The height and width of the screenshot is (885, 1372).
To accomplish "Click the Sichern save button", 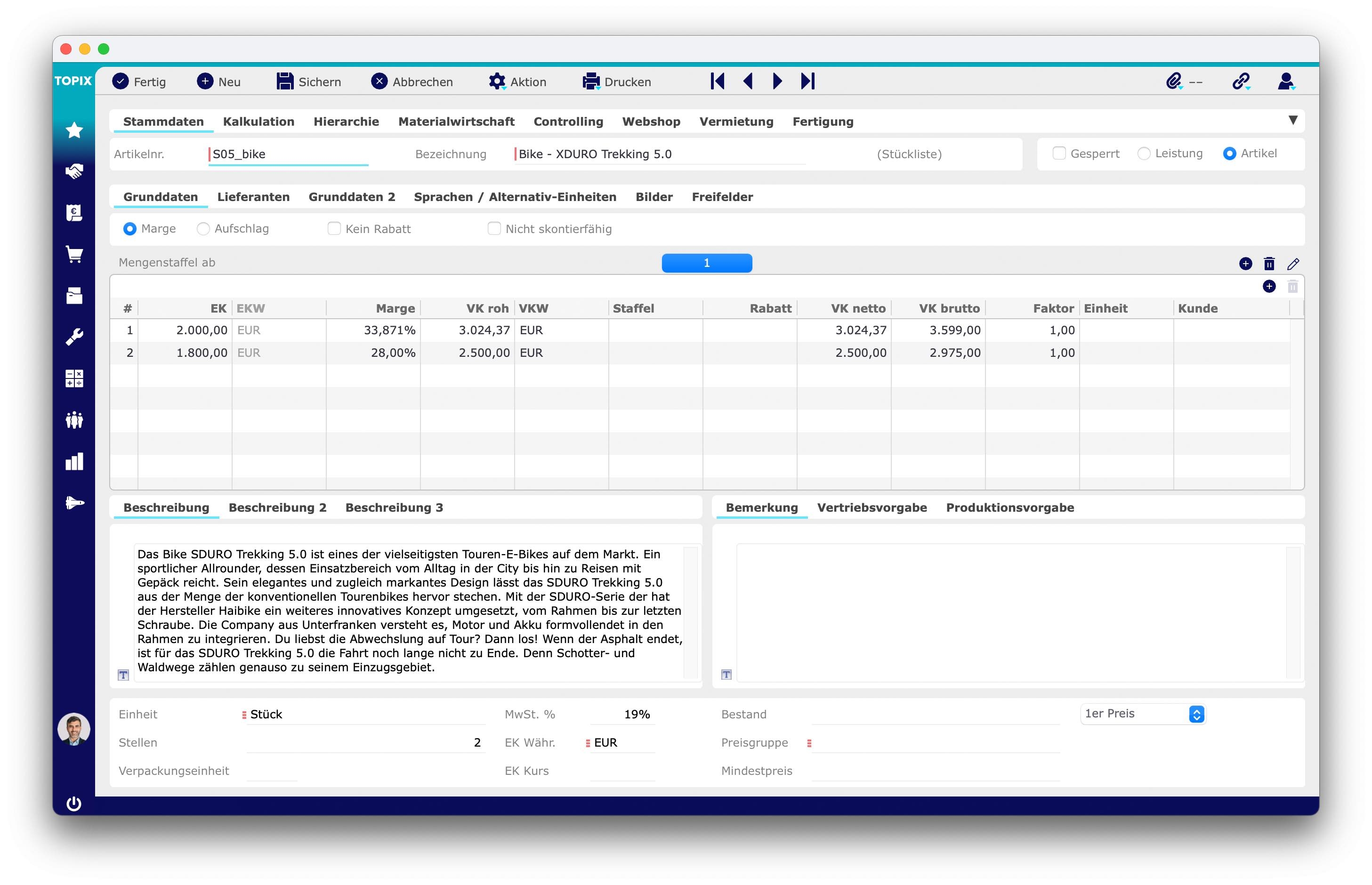I will (x=309, y=81).
